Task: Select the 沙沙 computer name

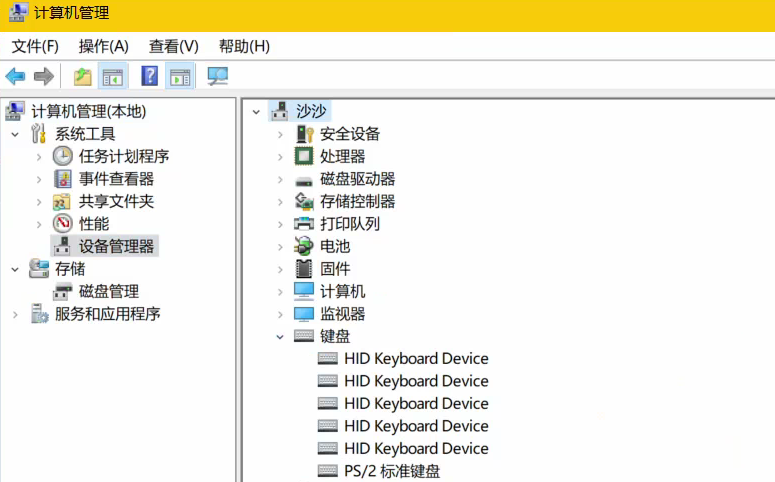Action: pyautogui.click(x=311, y=111)
